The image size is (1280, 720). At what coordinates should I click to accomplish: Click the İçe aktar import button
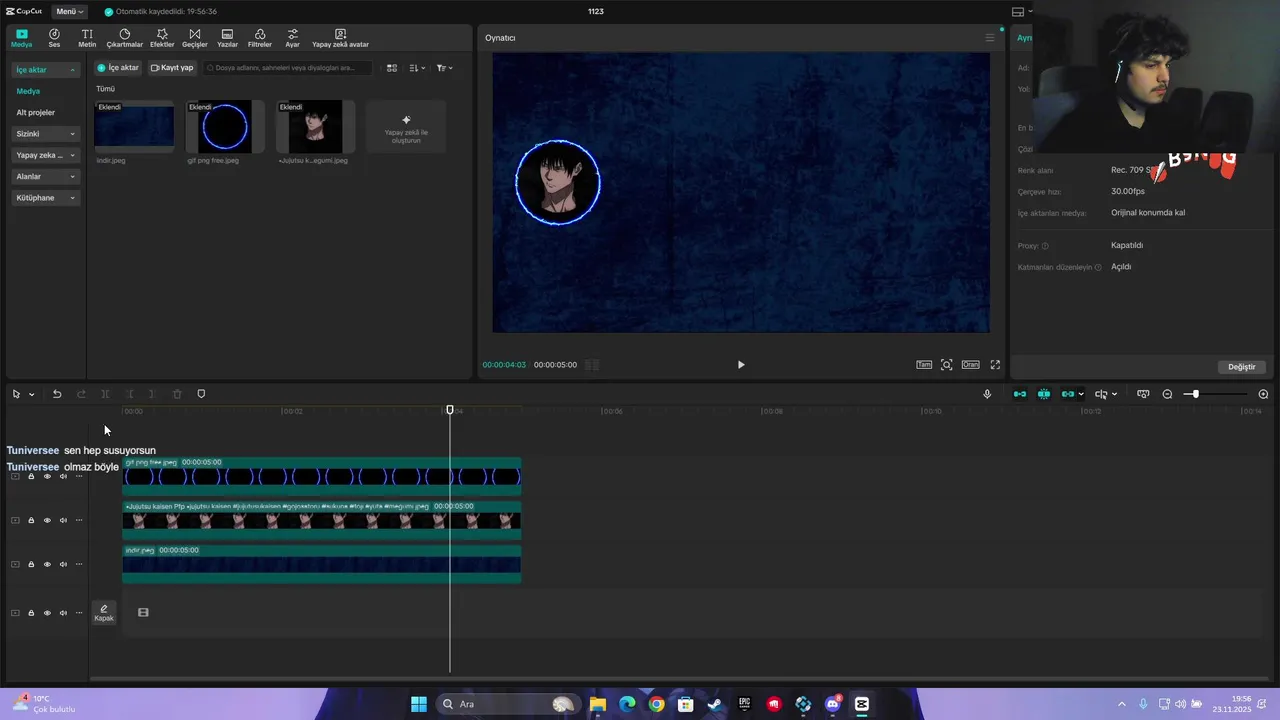[118, 68]
